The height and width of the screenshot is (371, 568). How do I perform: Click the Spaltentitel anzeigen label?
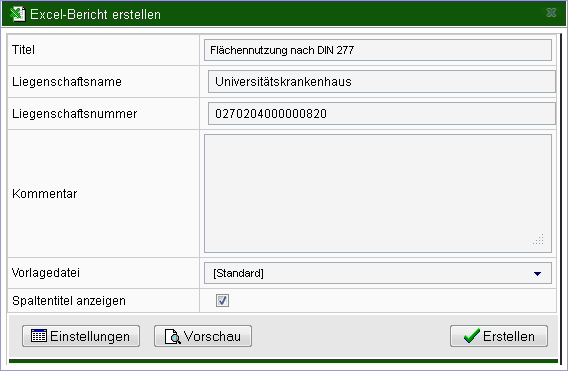[x=69, y=301]
